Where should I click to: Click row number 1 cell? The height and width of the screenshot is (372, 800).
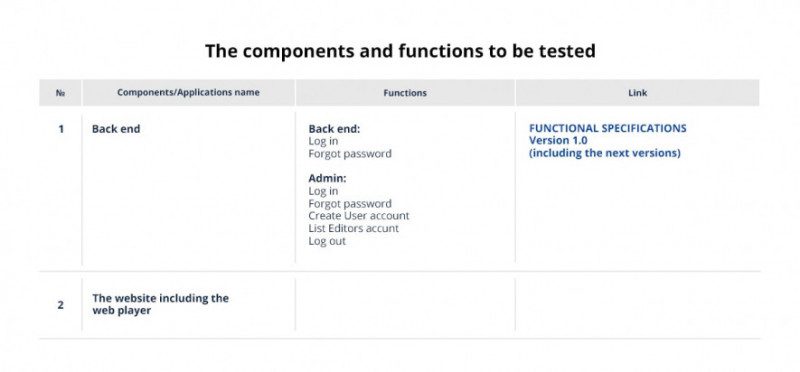pyautogui.click(x=61, y=129)
